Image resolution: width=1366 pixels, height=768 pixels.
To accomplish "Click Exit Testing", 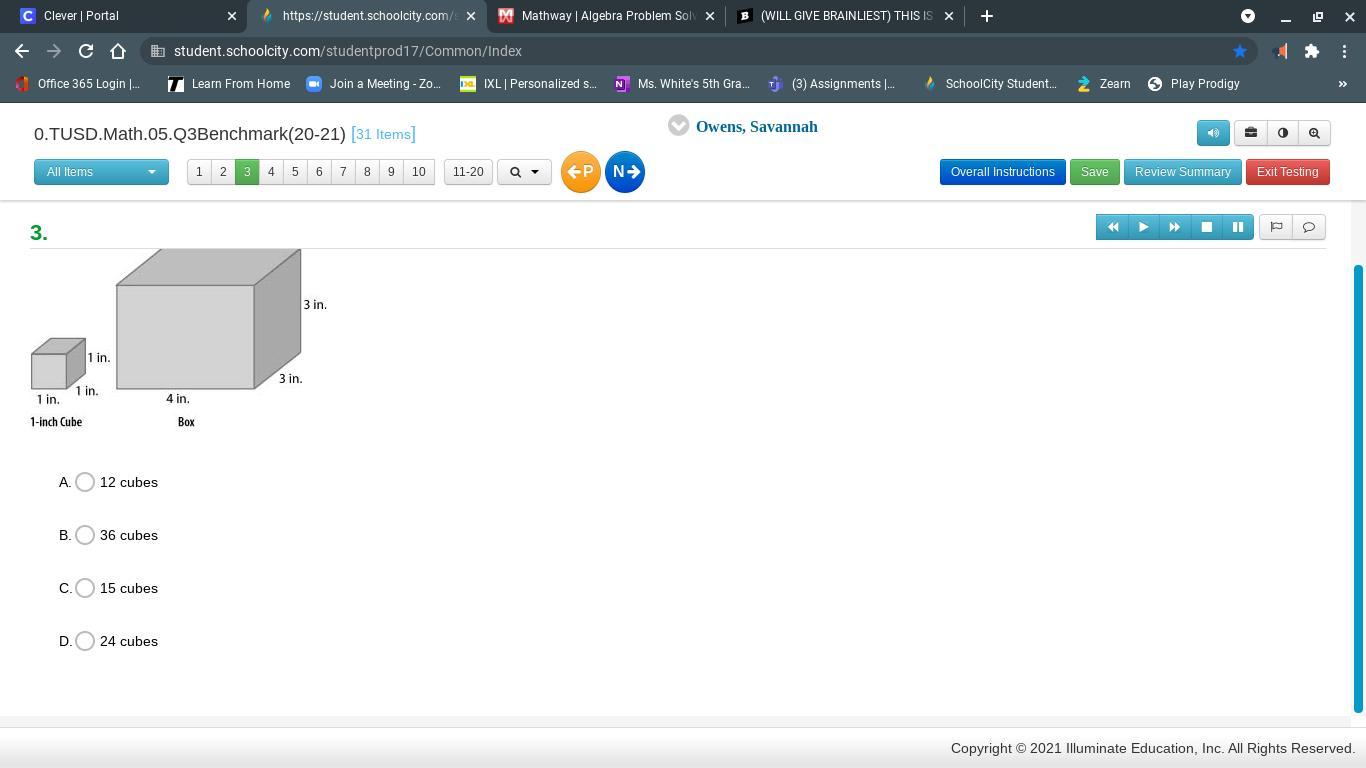I will 1287,172.
